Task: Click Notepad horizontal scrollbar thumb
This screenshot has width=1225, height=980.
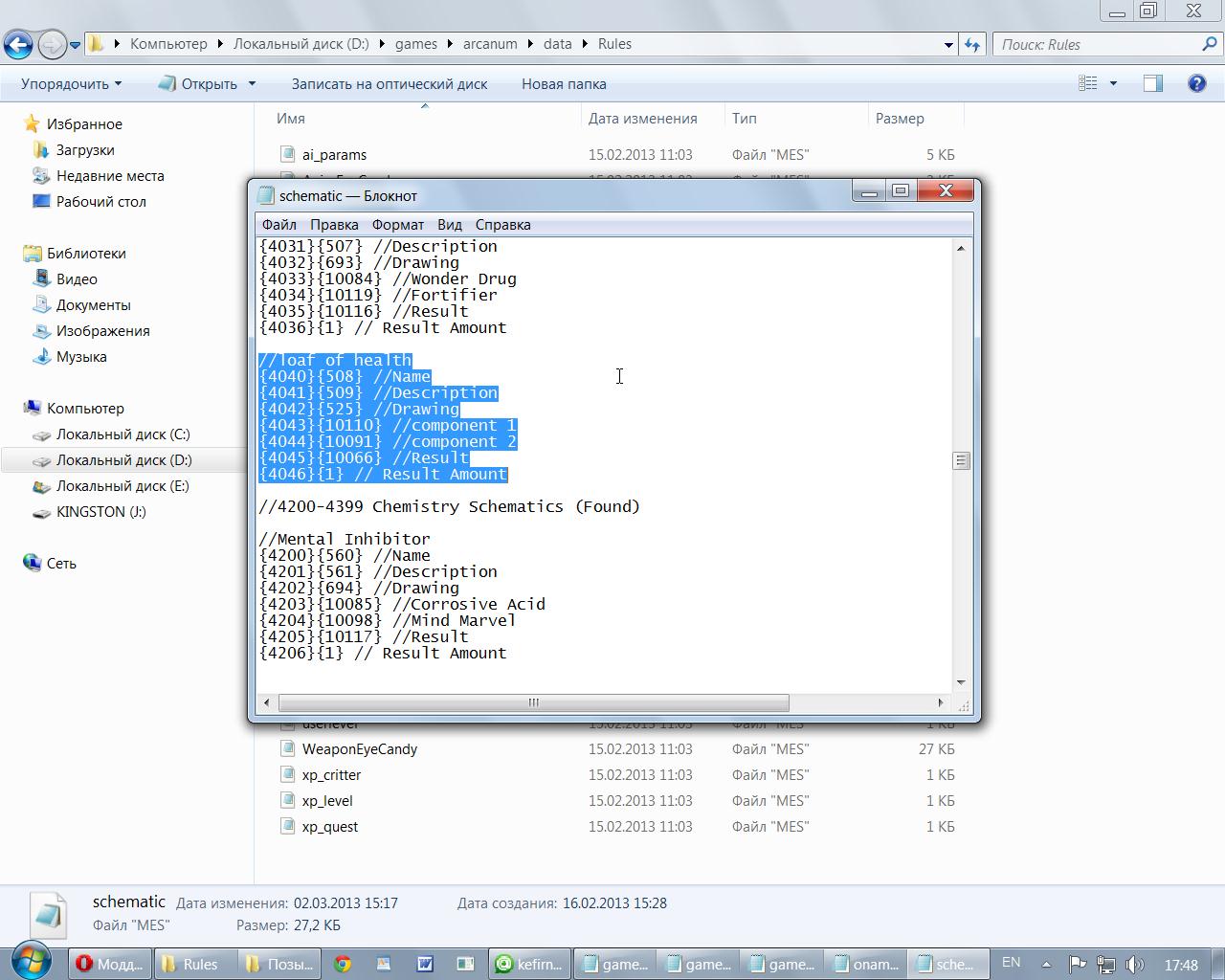Action: pyautogui.click(x=533, y=702)
